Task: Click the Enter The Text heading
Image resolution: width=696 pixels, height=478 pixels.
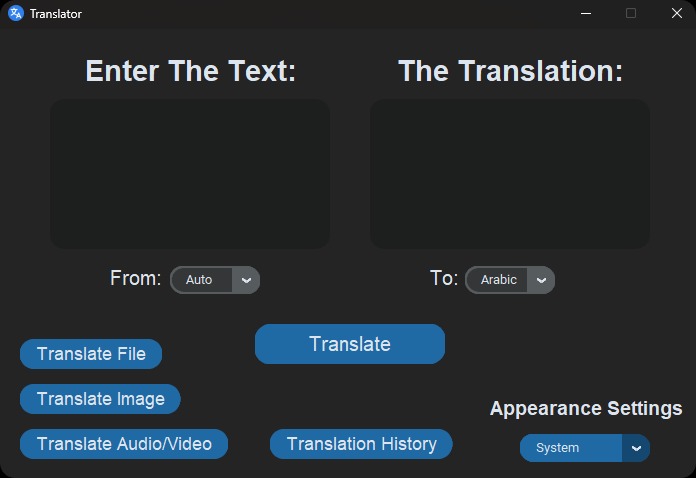Action: 190,71
